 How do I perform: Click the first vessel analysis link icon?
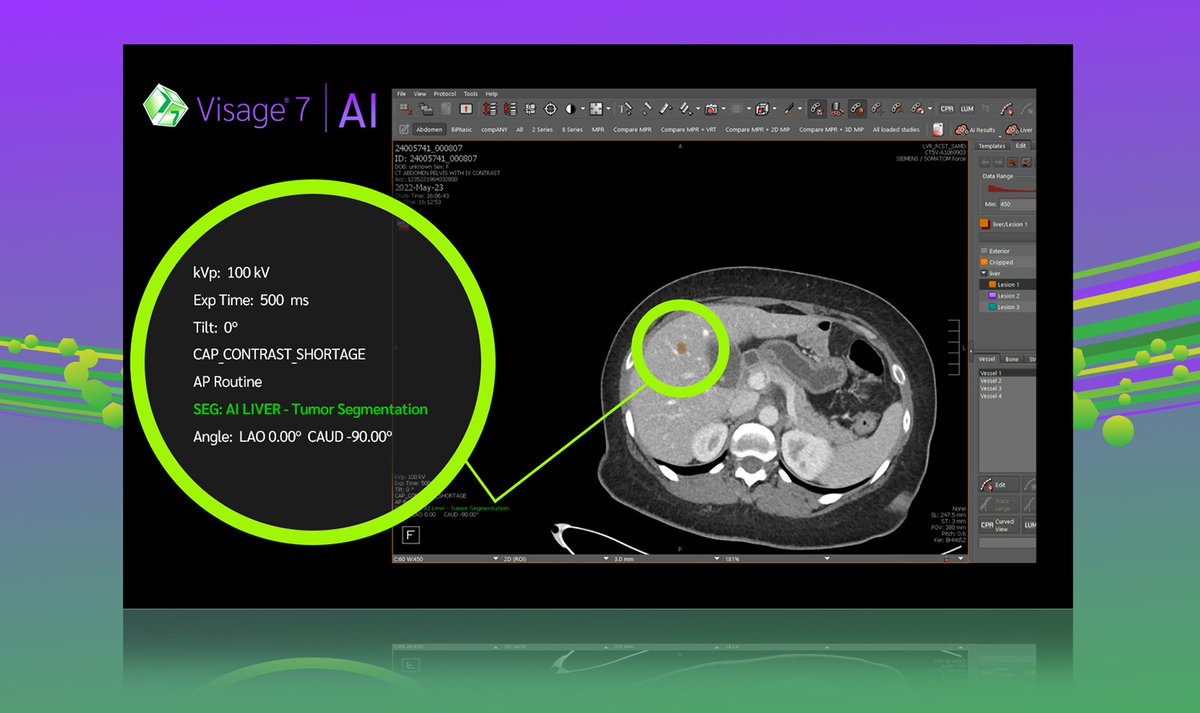pyautogui.click(x=817, y=109)
